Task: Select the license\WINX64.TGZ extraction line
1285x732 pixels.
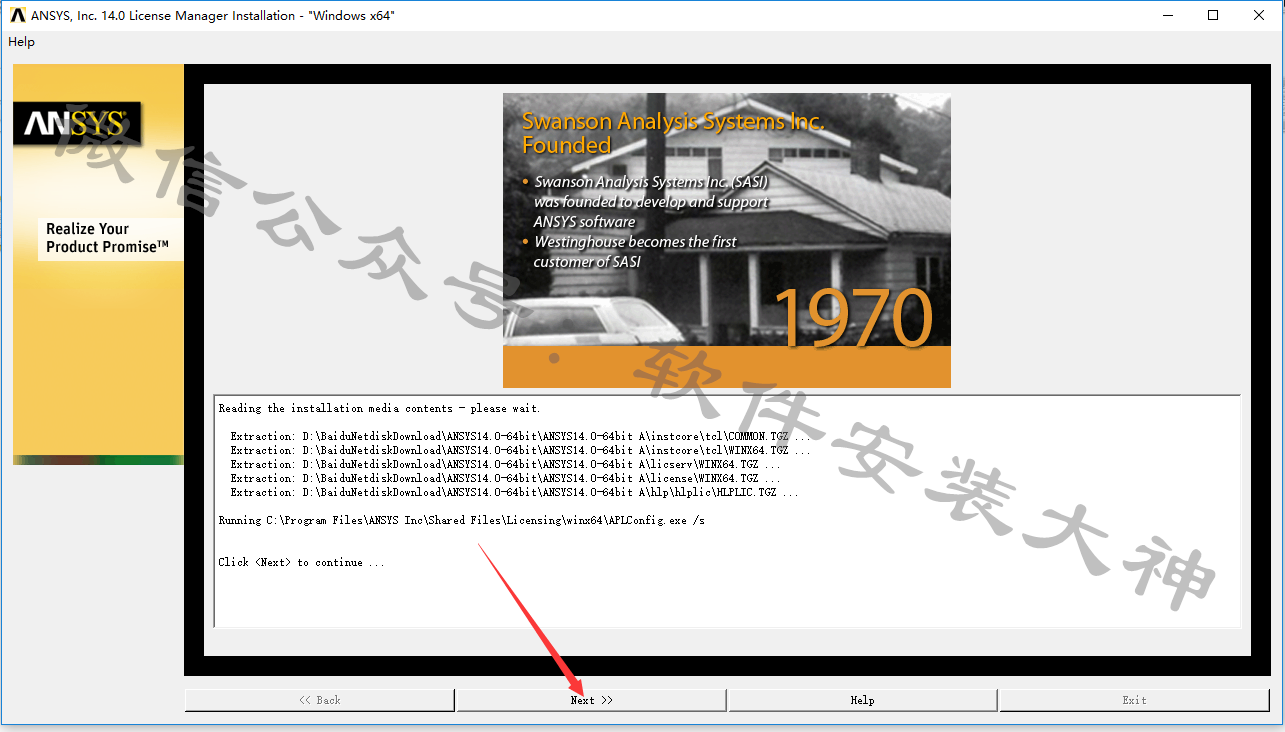Action: click(x=505, y=478)
